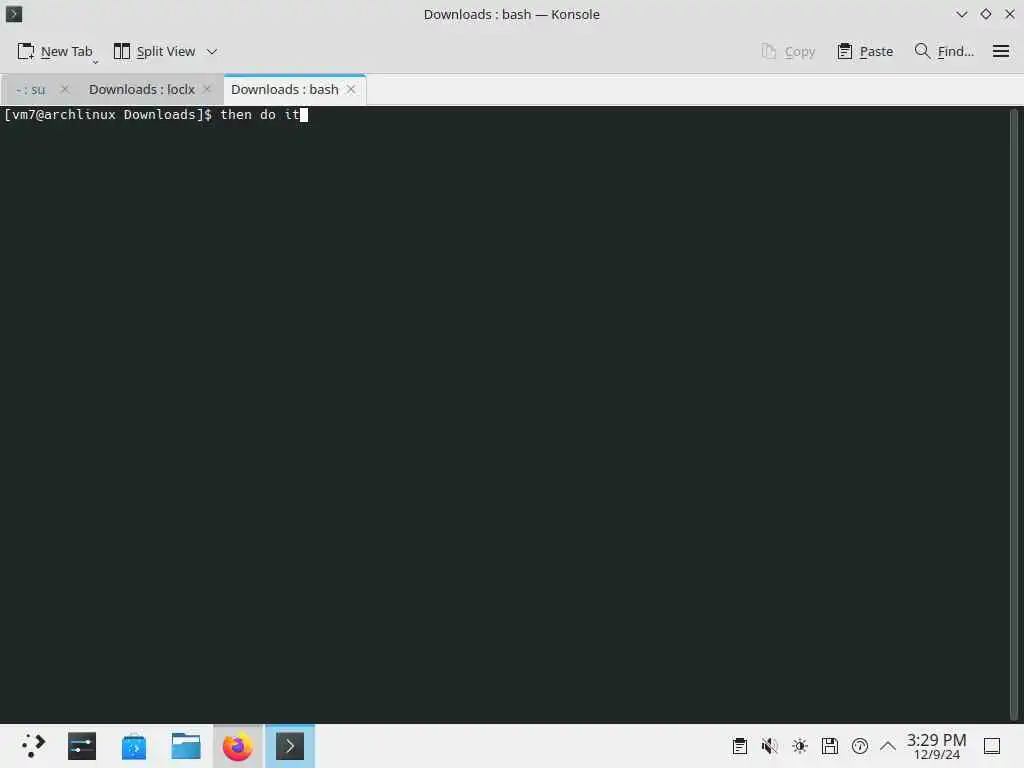The width and height of the screenshot is (1024, 768).
Task: Open the Find search tool
Action: click(x=944, y=52)
